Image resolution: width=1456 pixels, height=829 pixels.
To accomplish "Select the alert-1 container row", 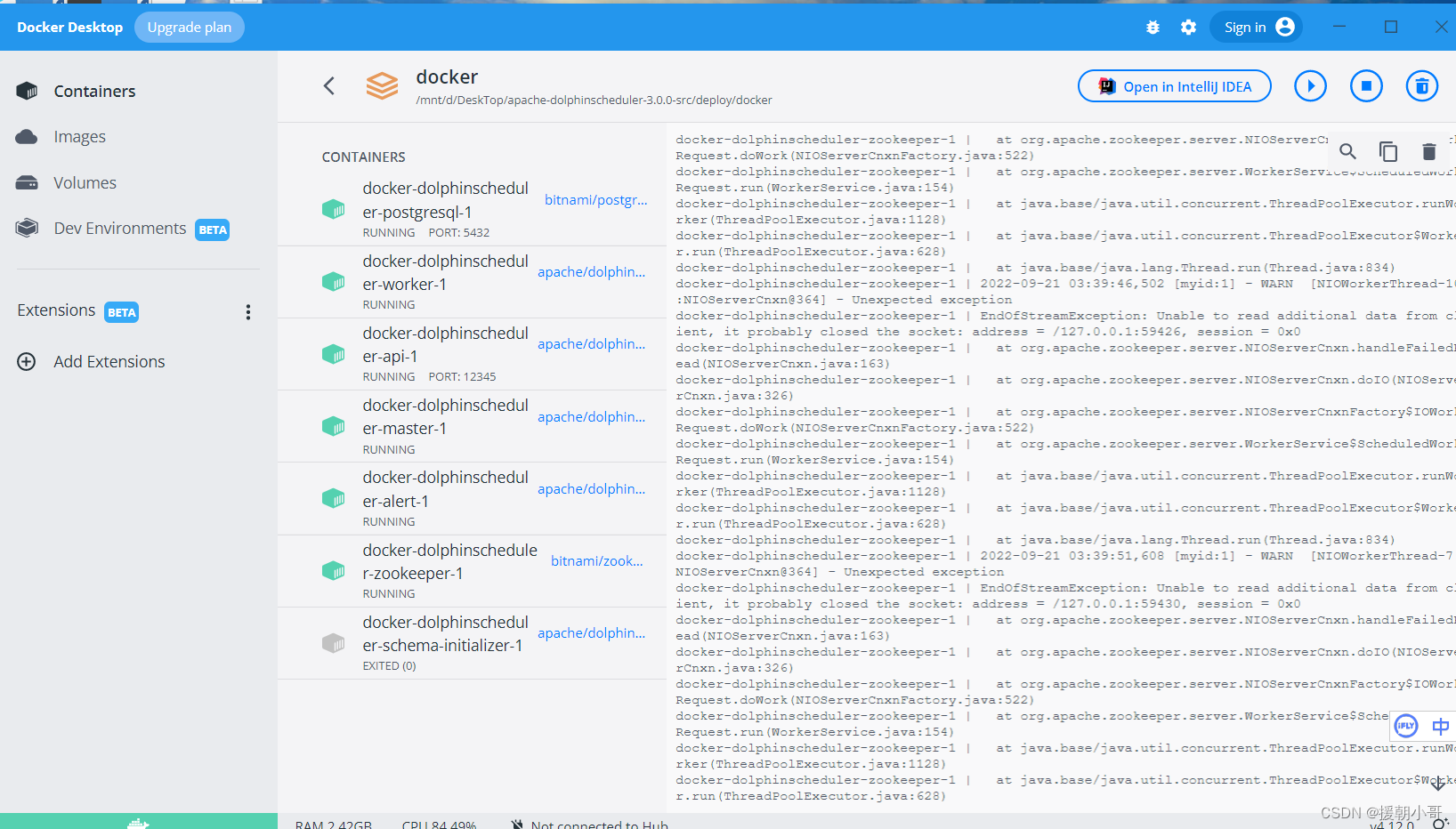I will [473, 498].
